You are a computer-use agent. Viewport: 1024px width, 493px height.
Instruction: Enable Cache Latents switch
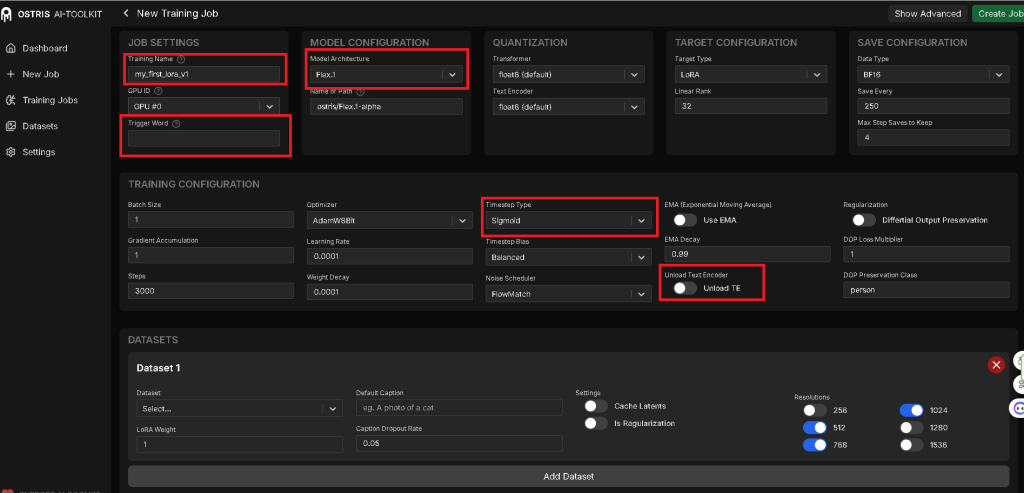(596, 406)
